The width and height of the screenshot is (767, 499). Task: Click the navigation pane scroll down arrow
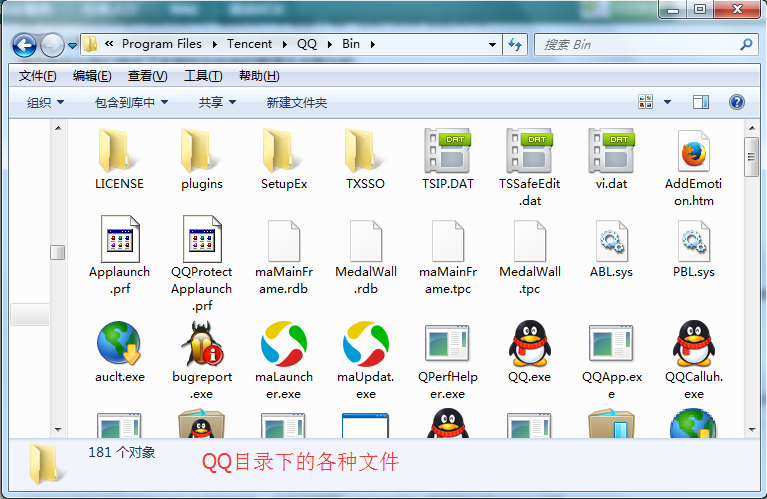(x=58, y=430)
